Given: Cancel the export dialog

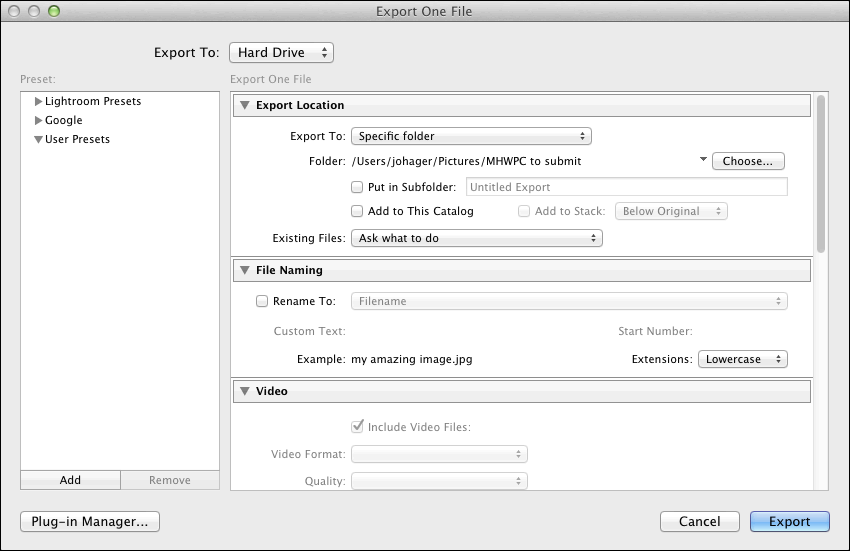Looking at the screenshot, I should tap(700, 521).
